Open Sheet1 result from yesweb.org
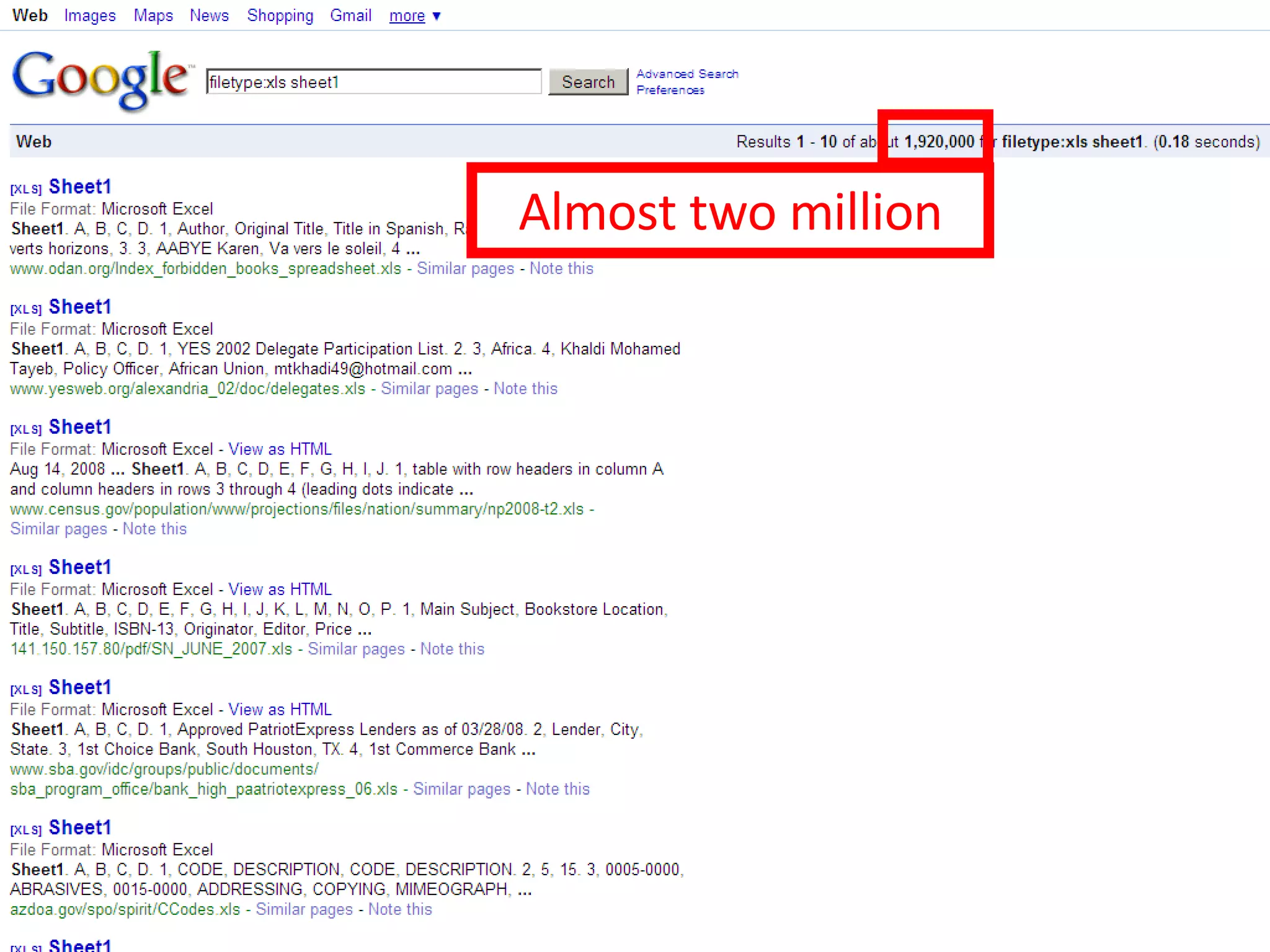Image resolution: width=1270 pixels, height=952 pixels. (x=80, y=307)
